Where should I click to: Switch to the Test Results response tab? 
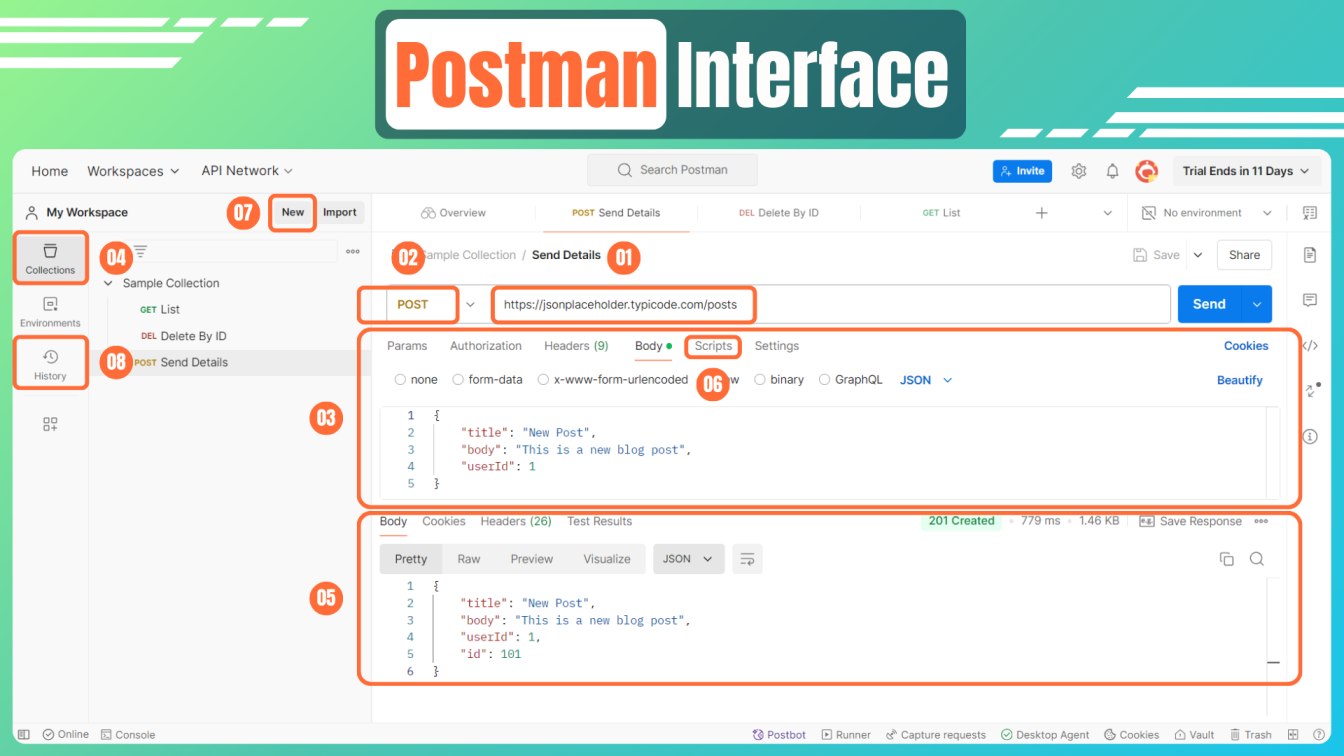pos(600,521)
